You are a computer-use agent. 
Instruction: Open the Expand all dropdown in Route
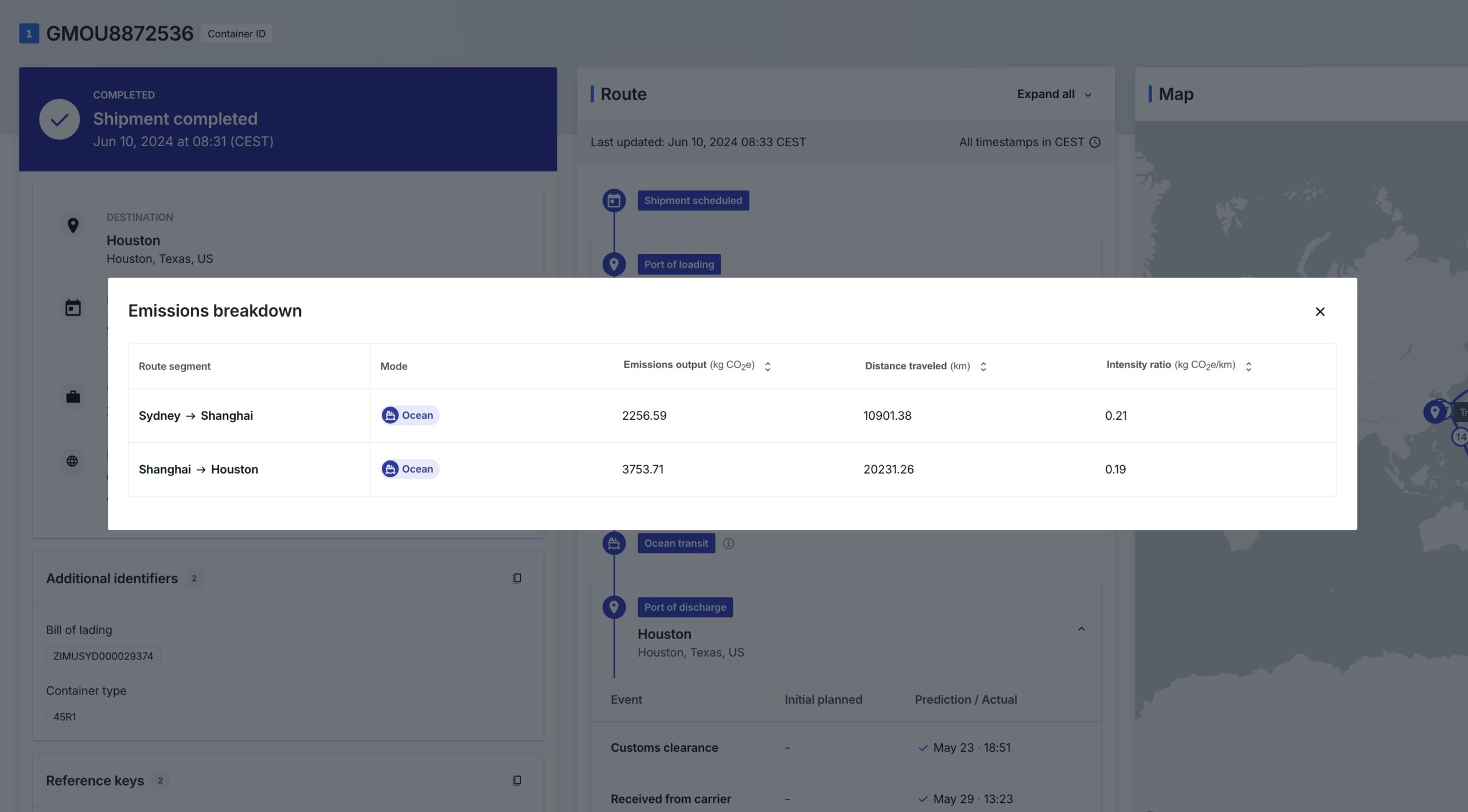pos(1054,94)
